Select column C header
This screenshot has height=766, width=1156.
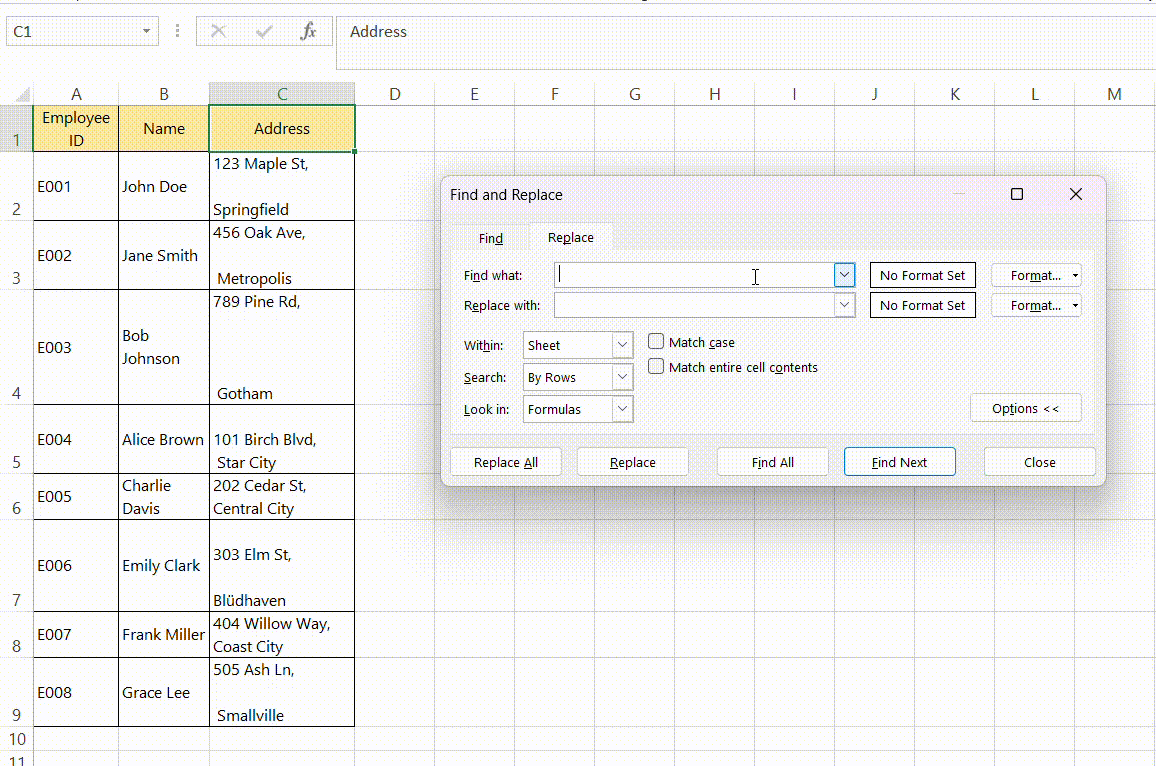pos(282,94)
